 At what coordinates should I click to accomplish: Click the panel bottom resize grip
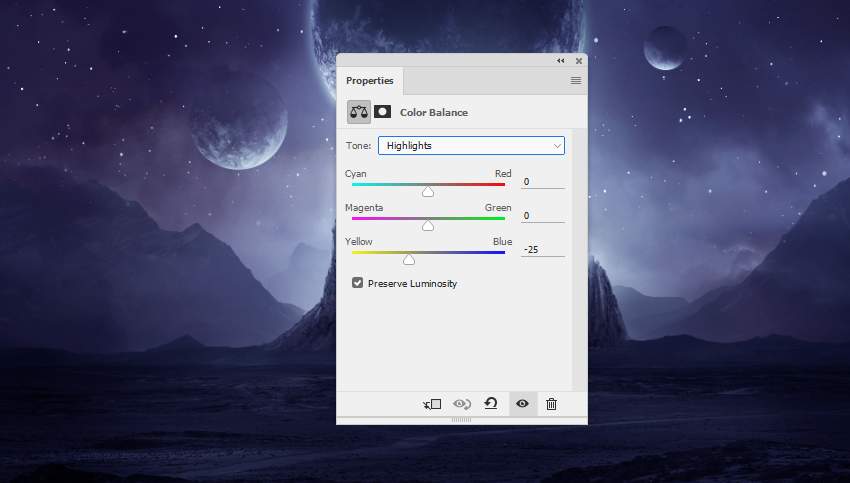(x=461, y=420)
